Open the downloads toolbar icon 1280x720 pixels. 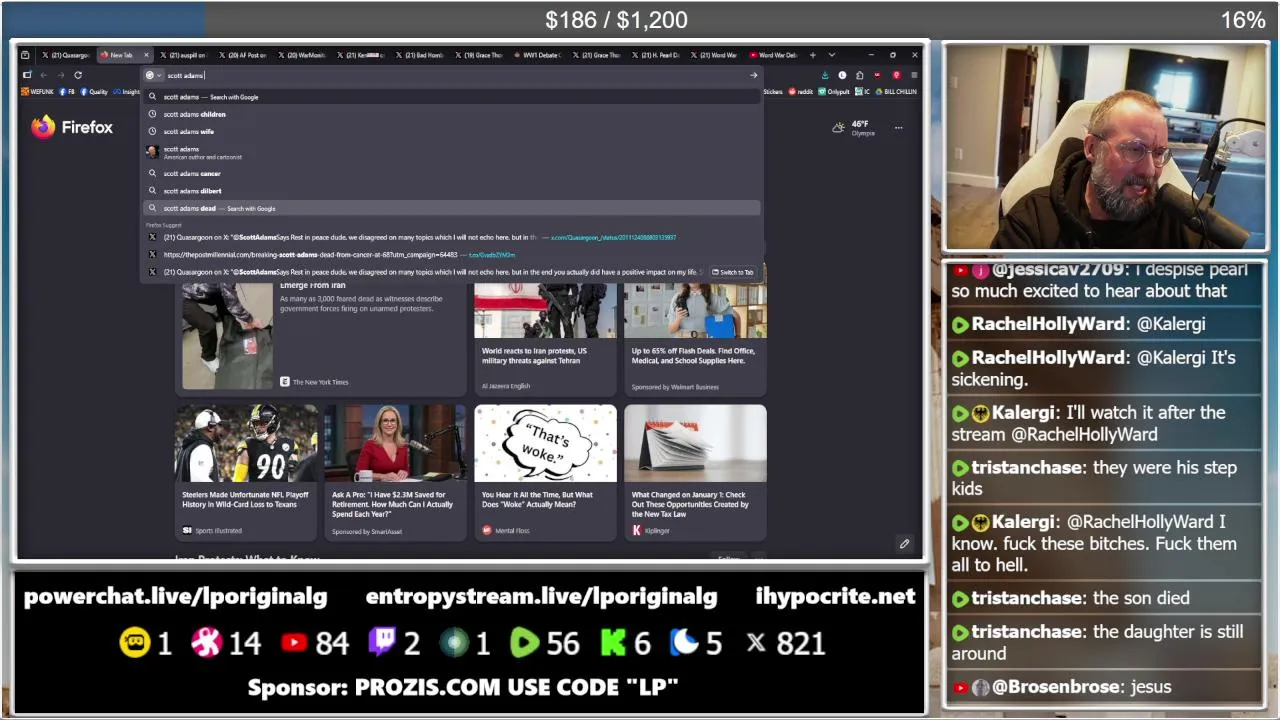(825, 75)
